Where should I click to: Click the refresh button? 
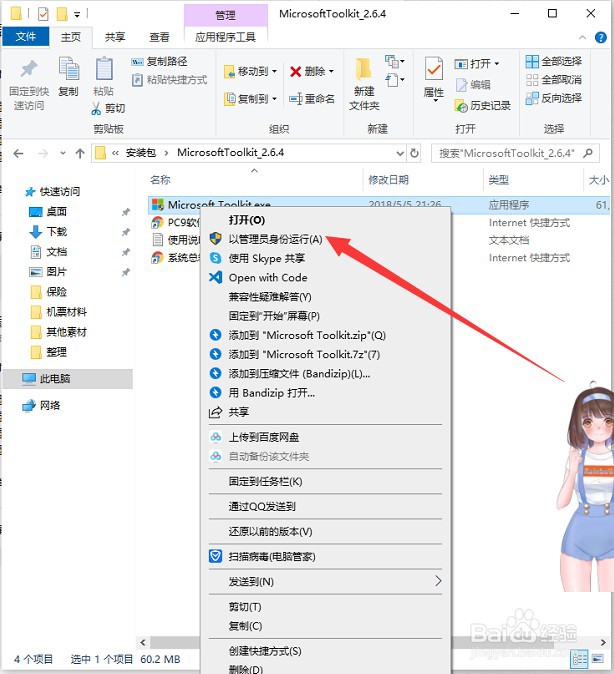click(414, 153)
